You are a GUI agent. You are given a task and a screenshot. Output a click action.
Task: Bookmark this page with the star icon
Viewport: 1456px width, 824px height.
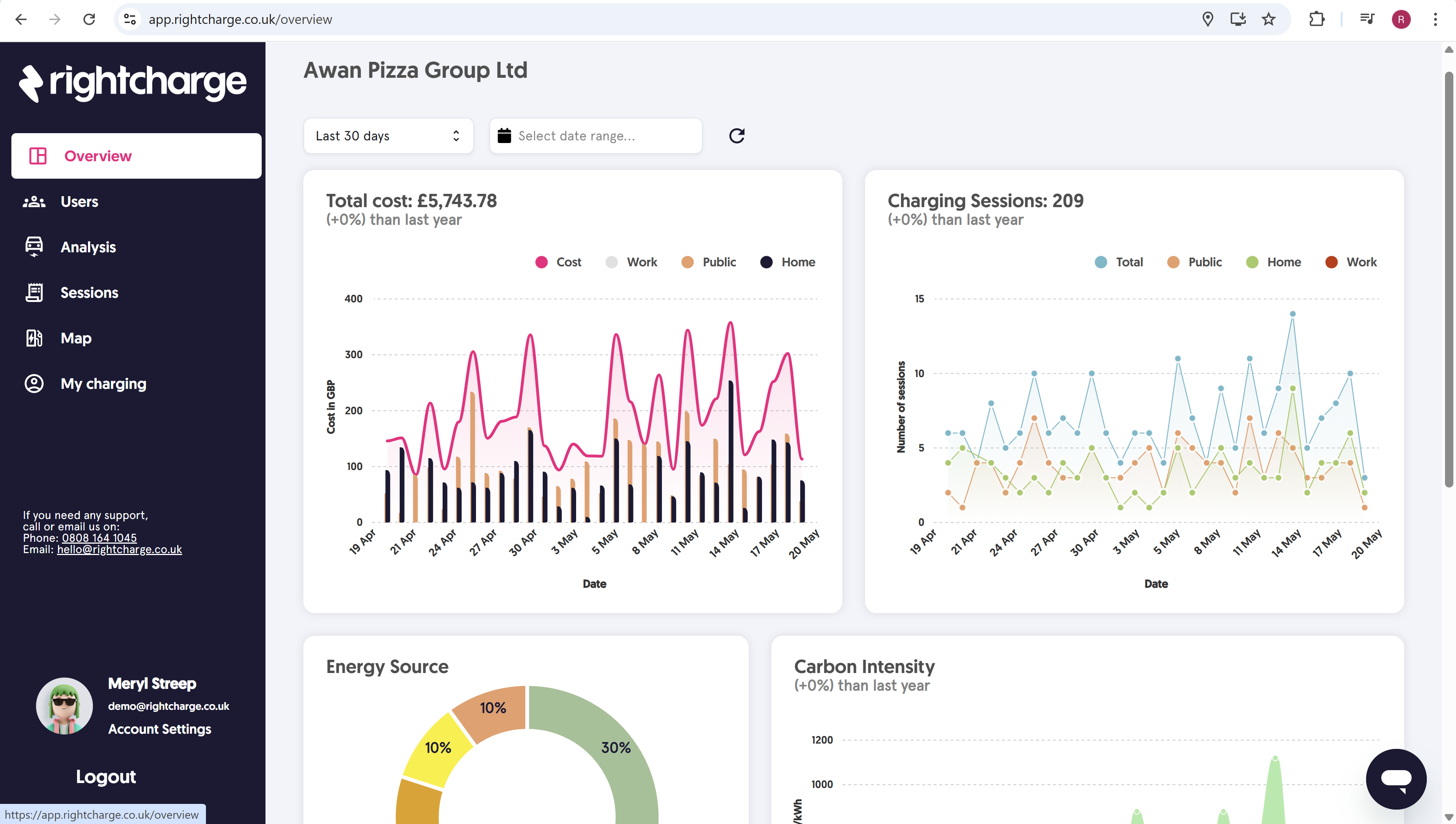click(x=1269, y=19)
